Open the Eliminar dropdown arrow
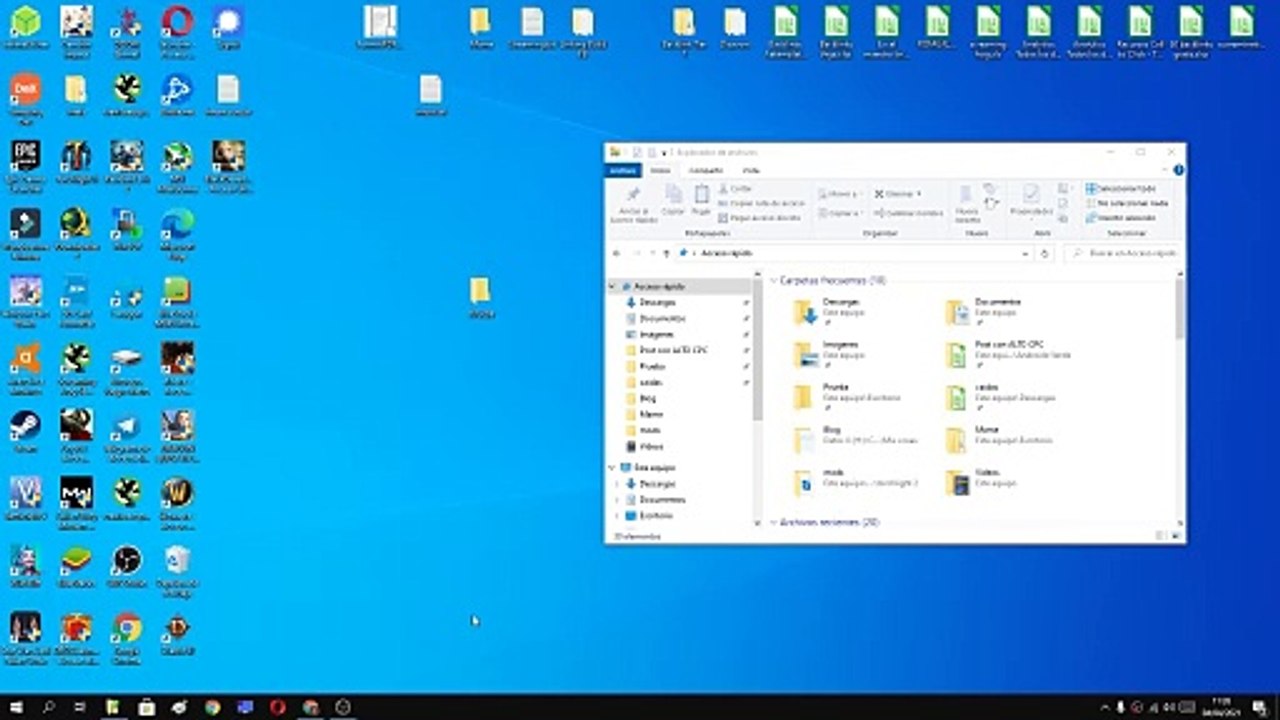The height and width of the screenshot is (720, 1280). click(x=918, y=194)
